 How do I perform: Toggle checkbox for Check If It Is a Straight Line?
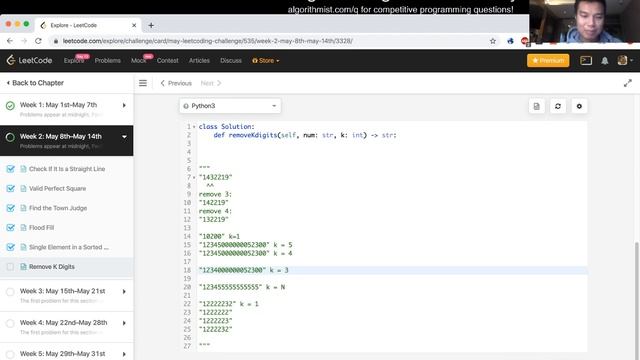pyautogui.click(x=10, y=169)
